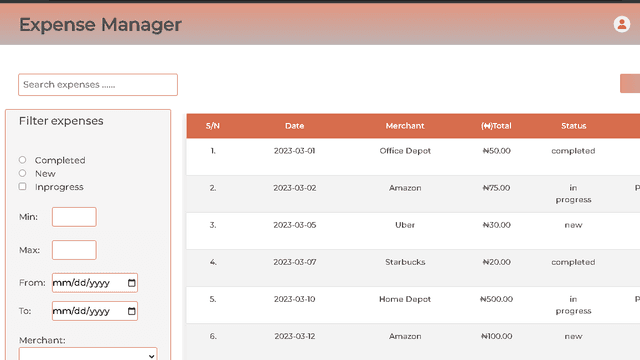640x360 pixels.
Task: Click the Max amount input
Action: 74,250
